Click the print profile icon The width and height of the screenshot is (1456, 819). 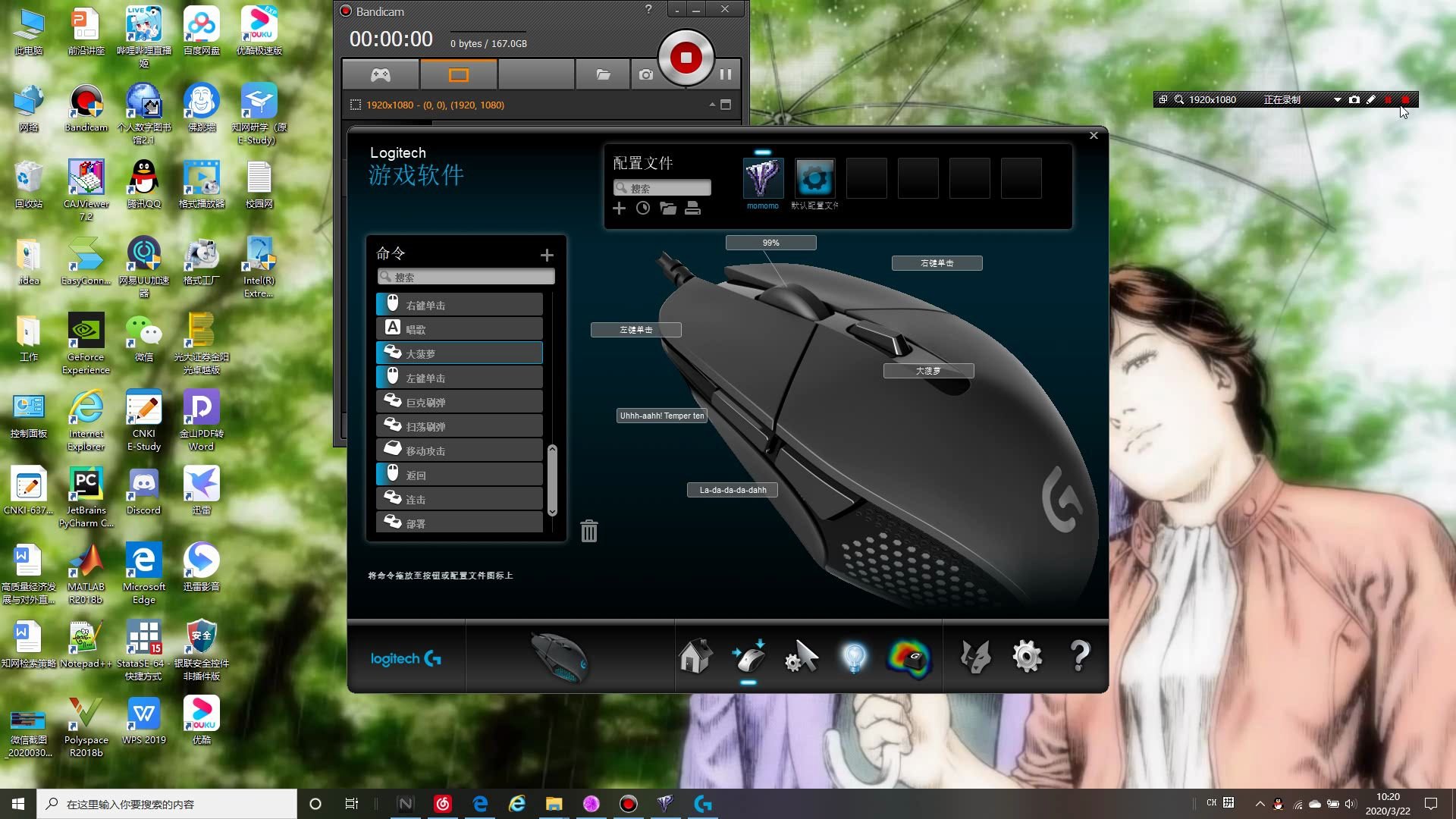tap(692, 209)
